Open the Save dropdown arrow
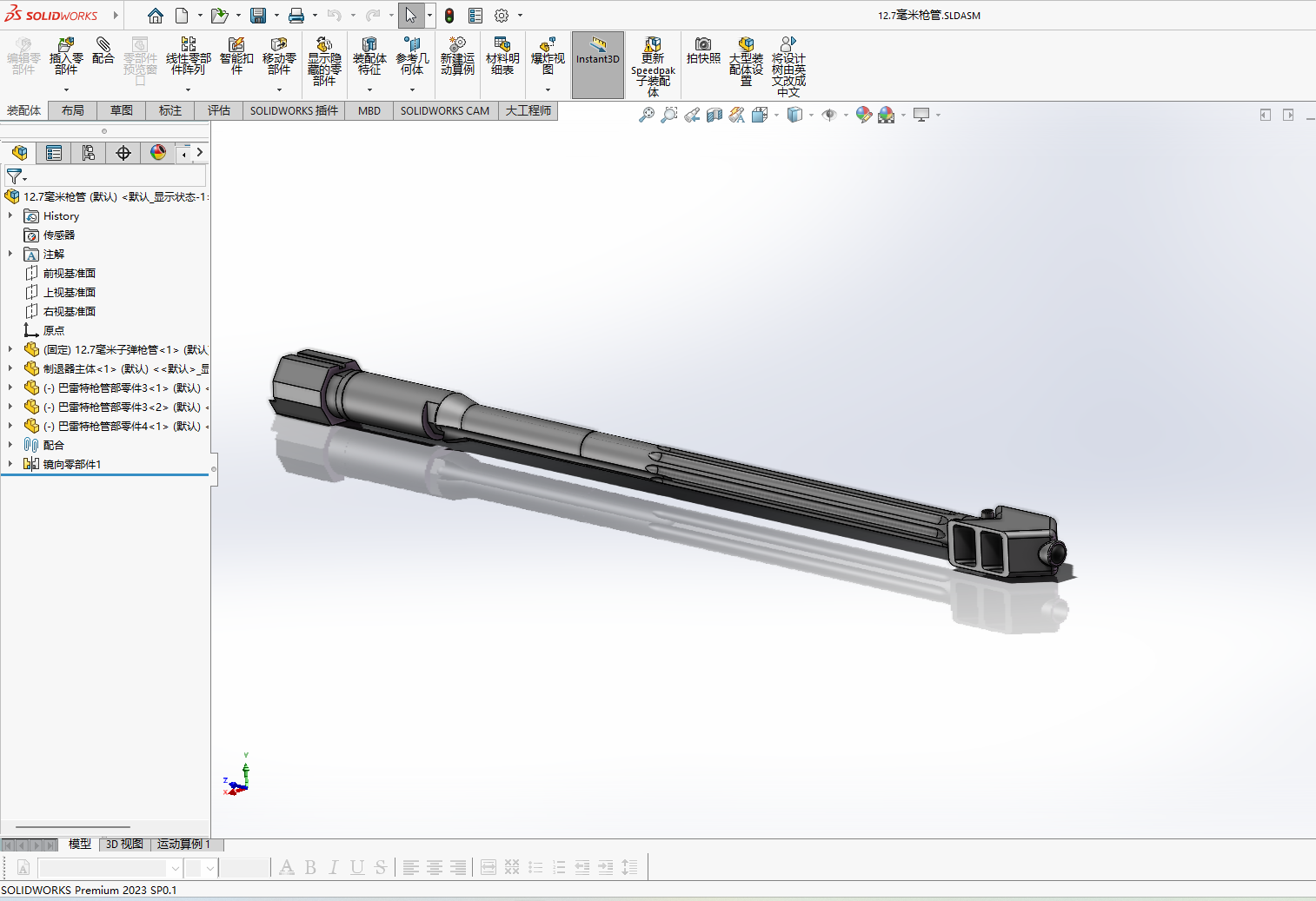 (x=276, y=16)
